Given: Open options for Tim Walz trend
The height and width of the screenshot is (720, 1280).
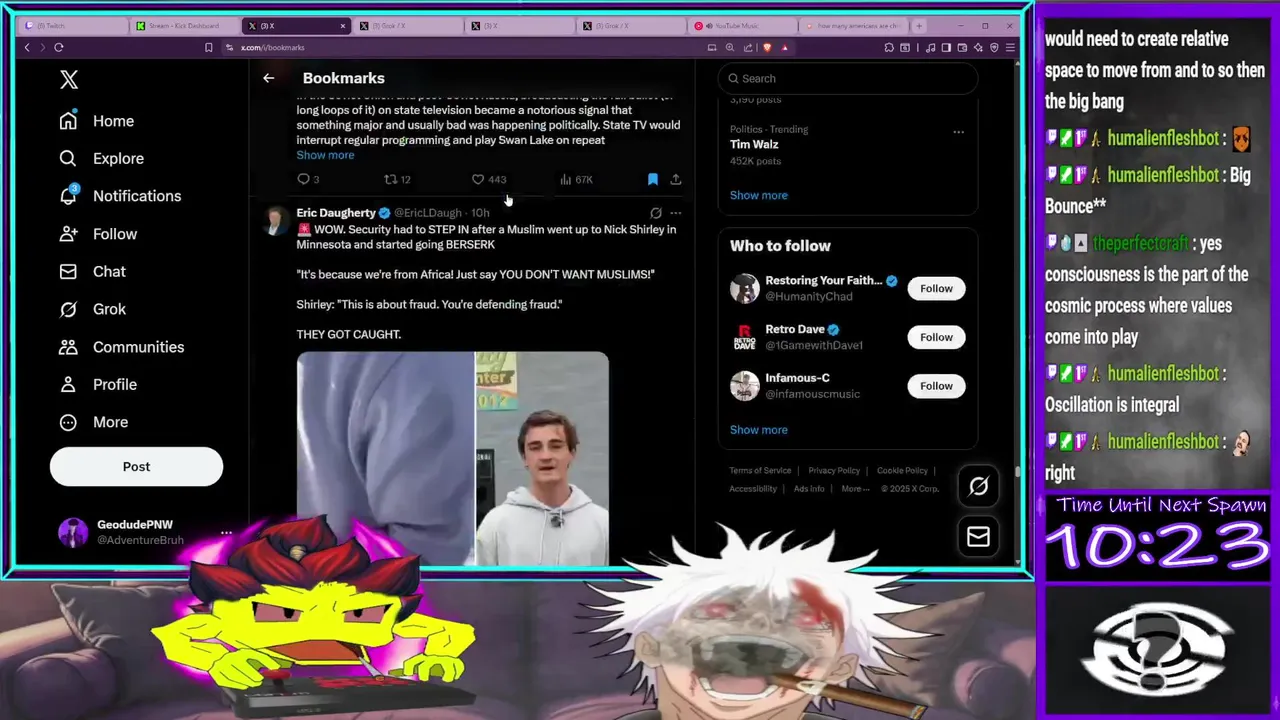Looking at the screenshot, I should [958, 131].
